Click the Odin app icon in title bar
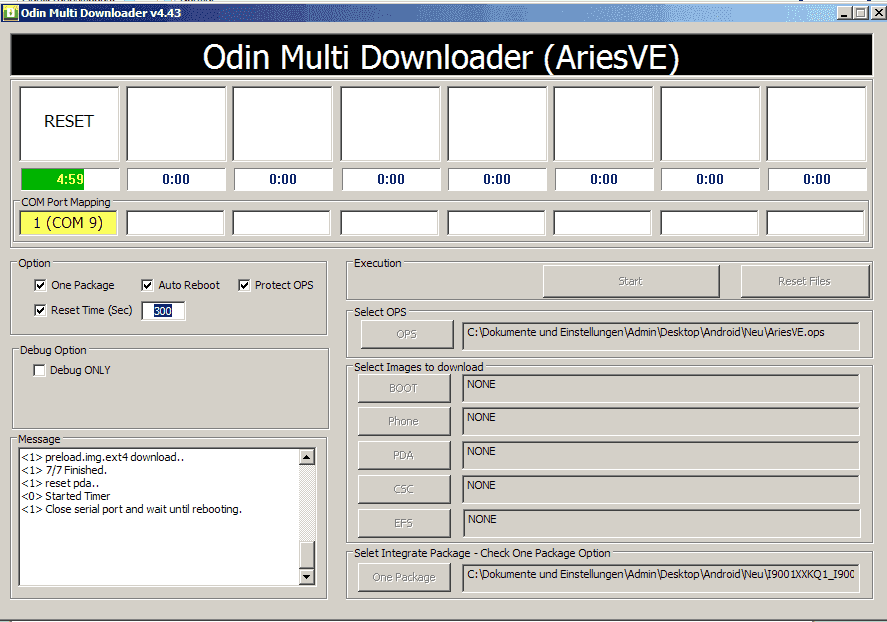 (x=10, y=12)
